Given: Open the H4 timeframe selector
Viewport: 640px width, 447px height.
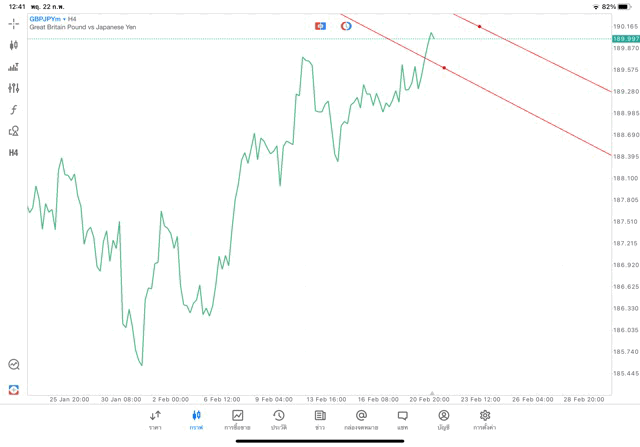Looking at the screenshot, I should [x=13, y=152].
